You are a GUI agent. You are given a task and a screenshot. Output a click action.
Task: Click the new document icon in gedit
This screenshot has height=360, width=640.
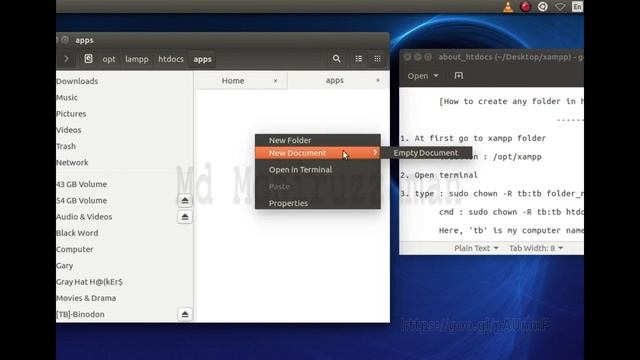tap(459, 76)
